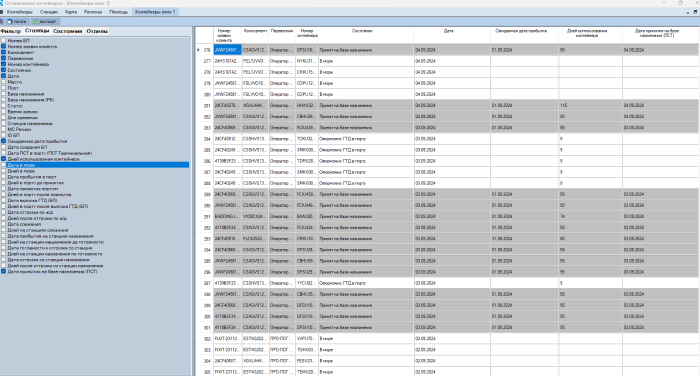Enable the Место column checkbox
700x376 pixels.
click(4, 82)
